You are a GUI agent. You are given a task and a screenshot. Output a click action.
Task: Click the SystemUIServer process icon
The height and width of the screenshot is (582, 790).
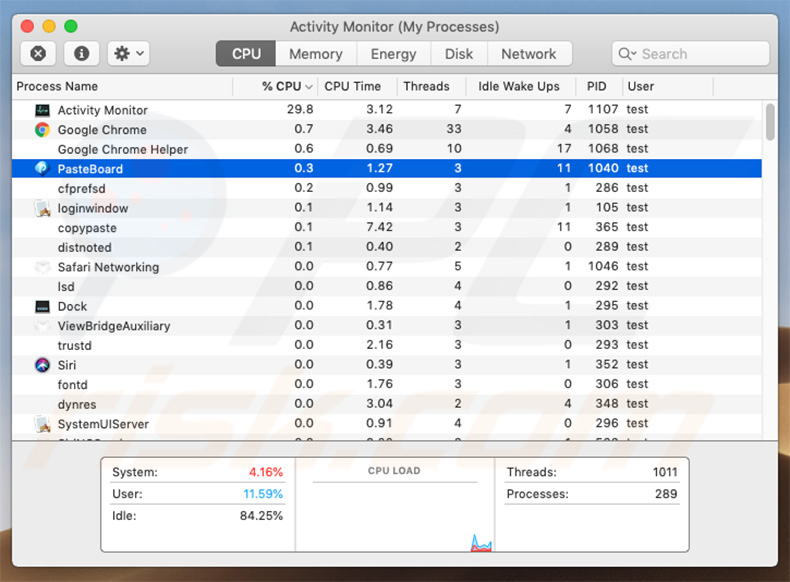click(x=42, y=424)
